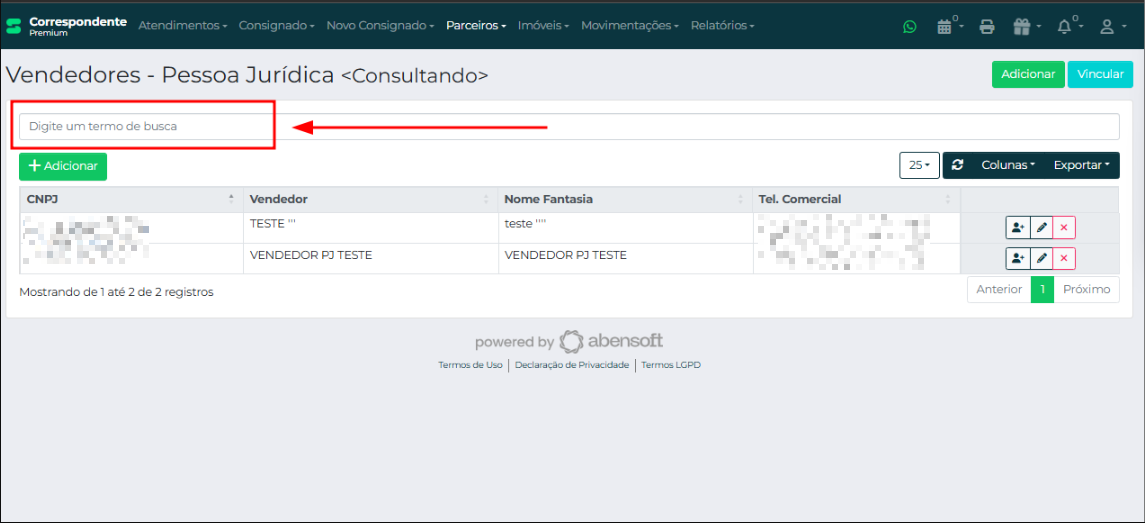The width and height of the screenshot is (1145, 523).
Task: Delete the TESTE ''' row with red X
Action: [x=1063, y=228]
